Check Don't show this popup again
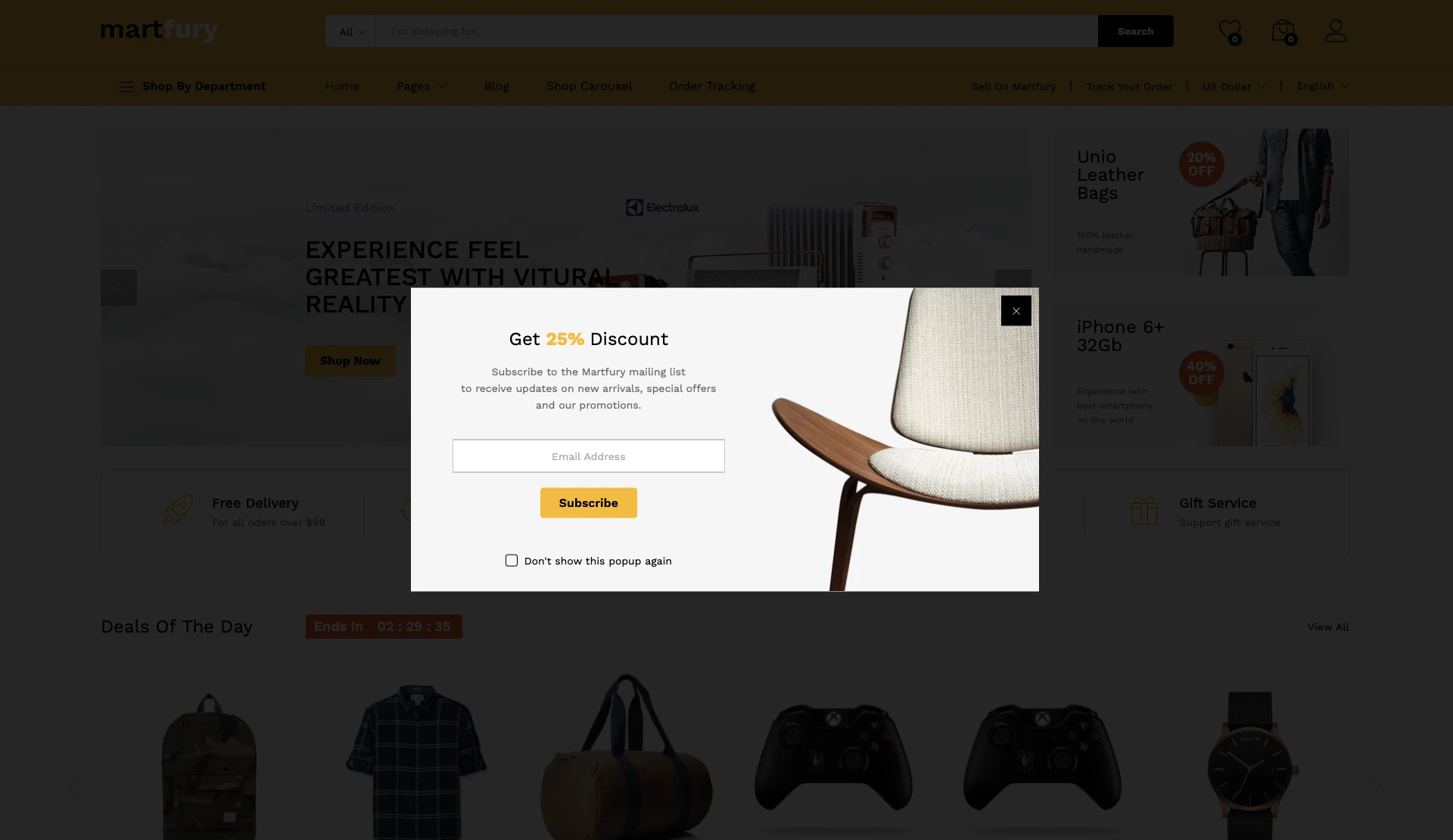The width and height of the screenshot is (1453, 840). pyautogui.click(x=512, y=561)
